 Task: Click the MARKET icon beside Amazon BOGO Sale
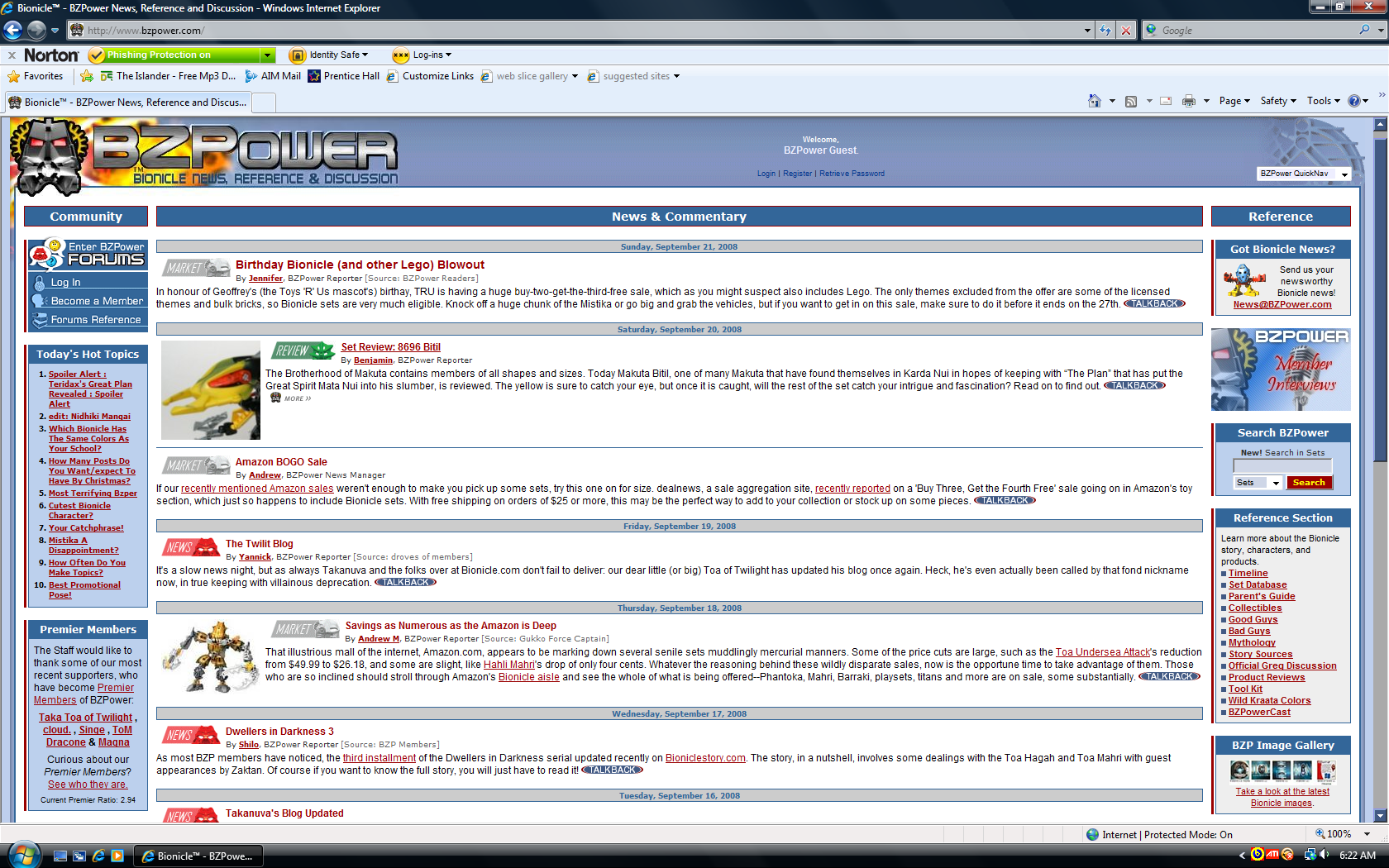pyautogui.click(x=196, y=465)
